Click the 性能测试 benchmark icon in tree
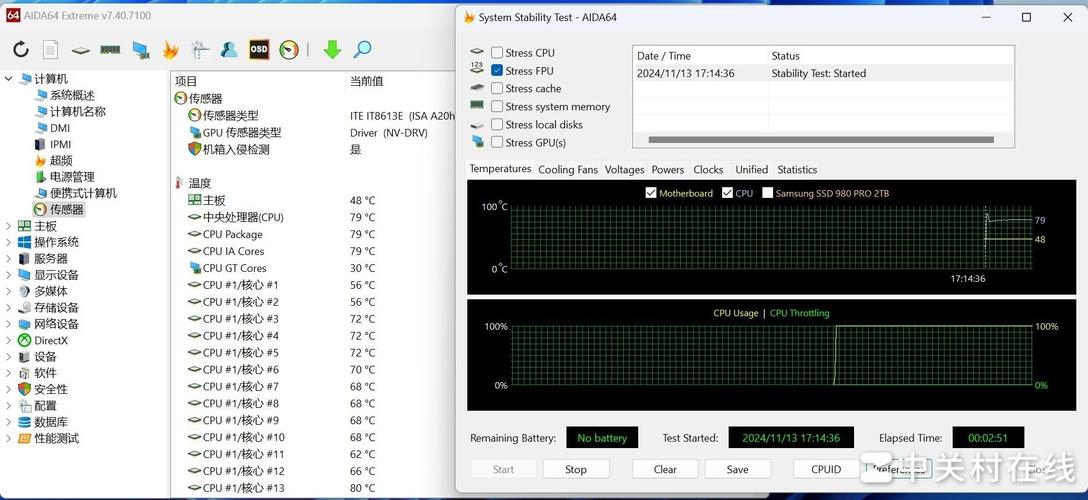This screenshot has width=1088, height=500. [x=24, y=438]
